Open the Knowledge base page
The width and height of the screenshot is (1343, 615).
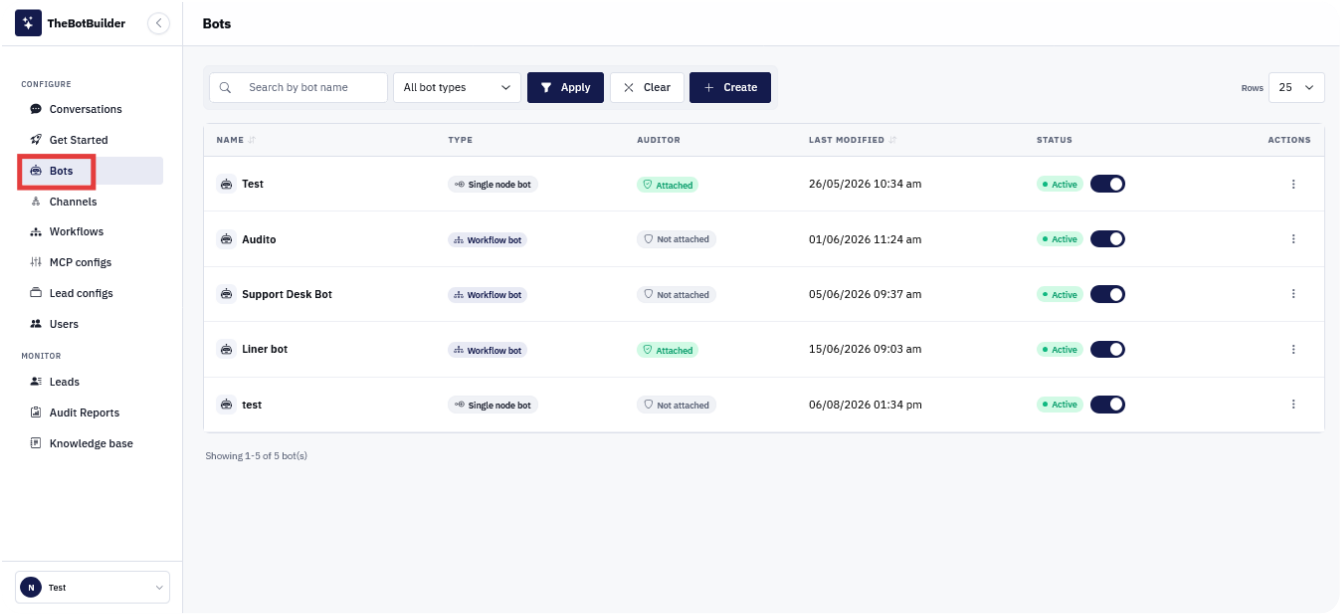pyautogui.click(x=92, y=443)
